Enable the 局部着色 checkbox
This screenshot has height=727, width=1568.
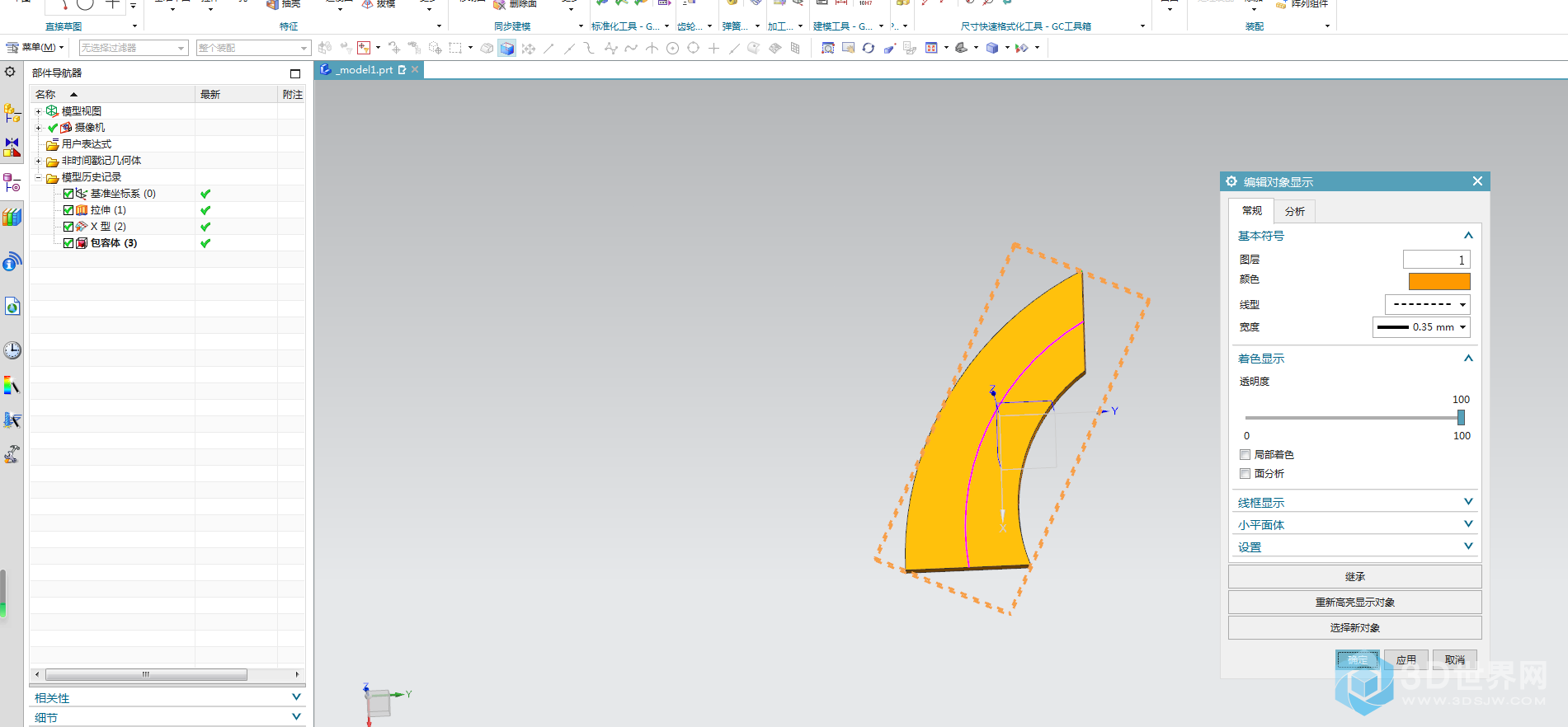point(1245,454)
